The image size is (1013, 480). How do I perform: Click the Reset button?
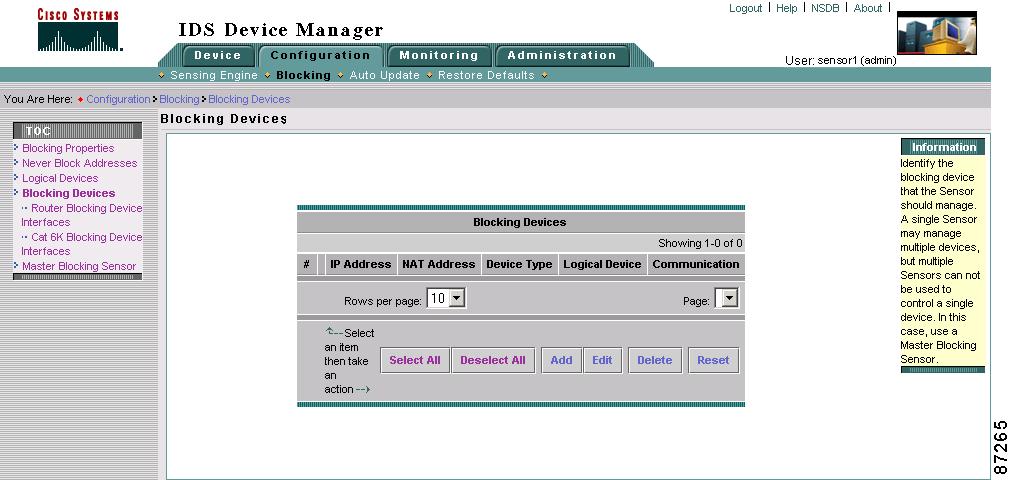coord(713,360)
